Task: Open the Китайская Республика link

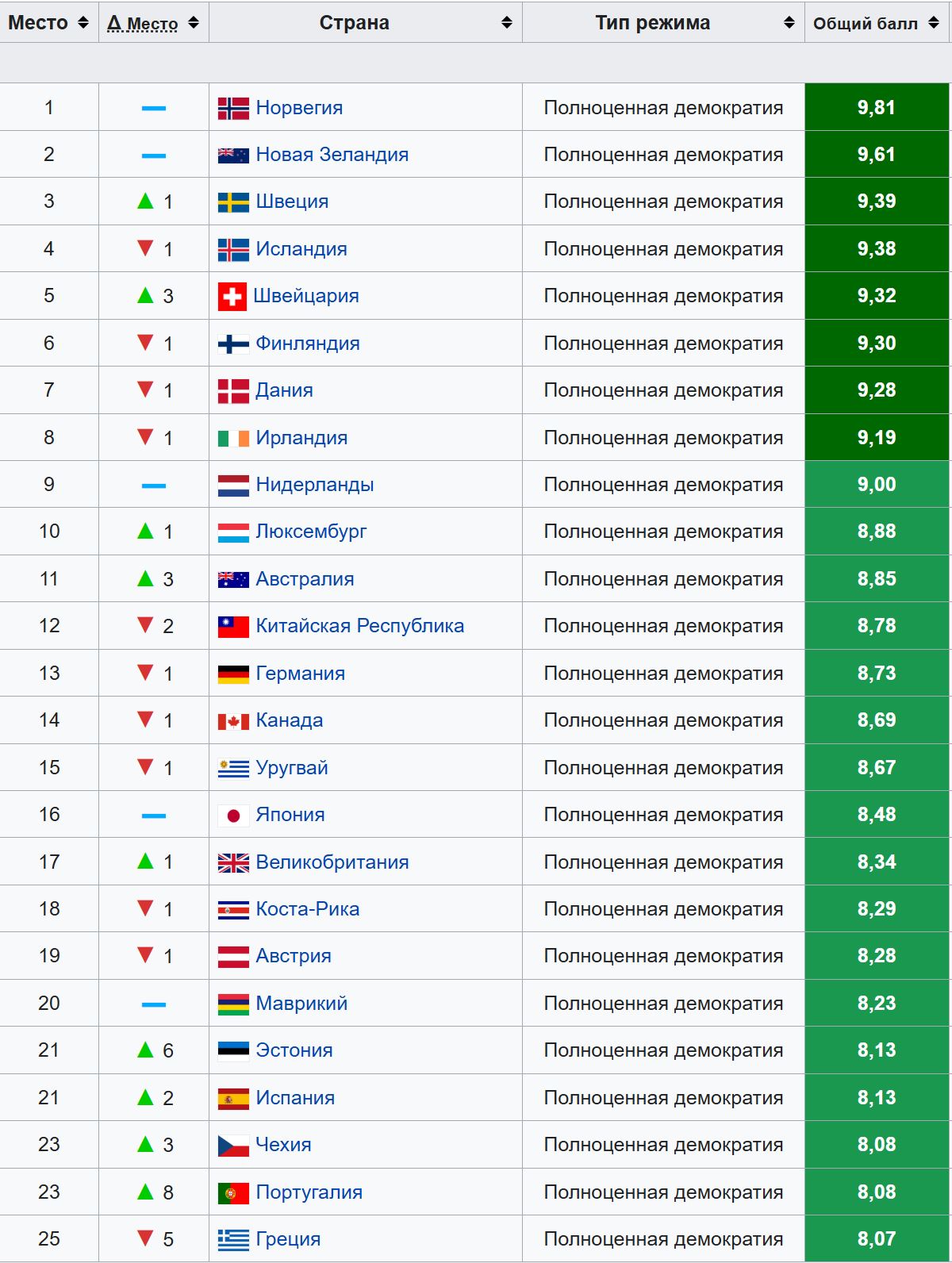Action: (359, 626)
